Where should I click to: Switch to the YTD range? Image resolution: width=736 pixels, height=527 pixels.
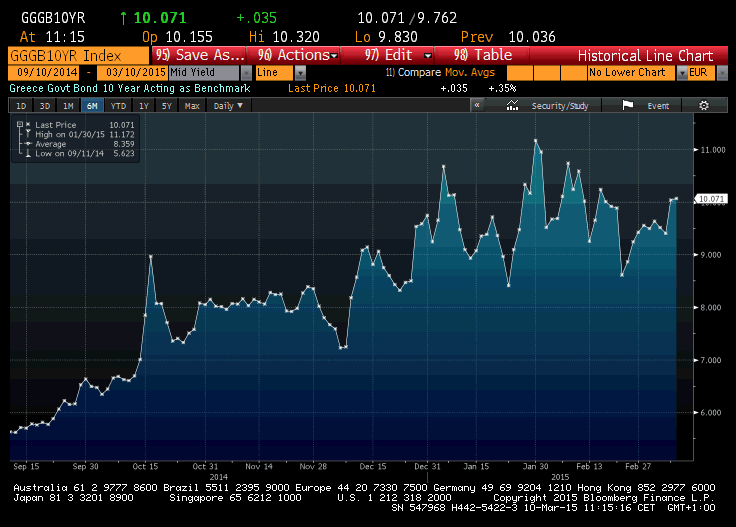(x=118, y=106)
